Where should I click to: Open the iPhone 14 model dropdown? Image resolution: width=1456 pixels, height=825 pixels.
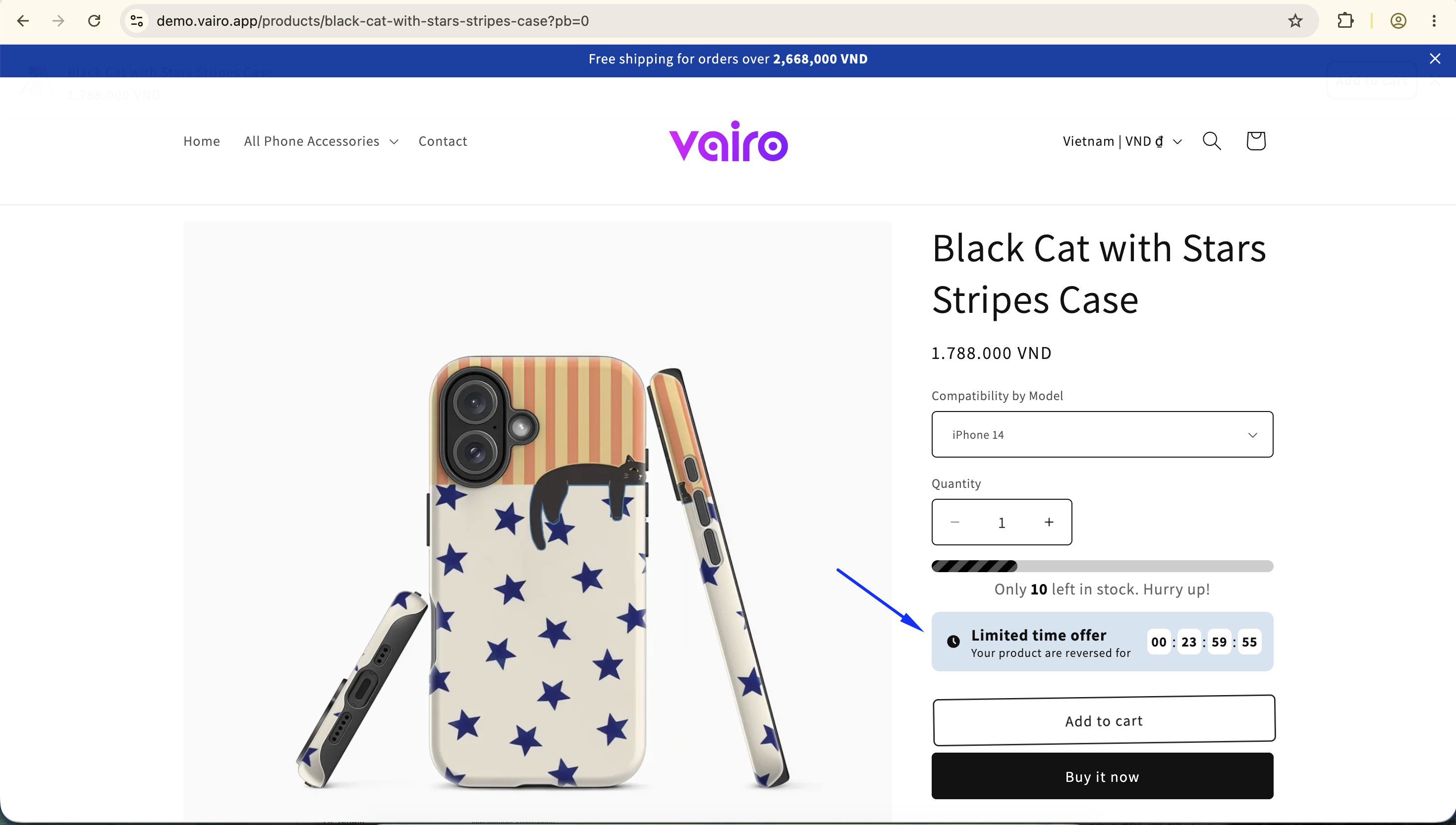pos(1102,434)
